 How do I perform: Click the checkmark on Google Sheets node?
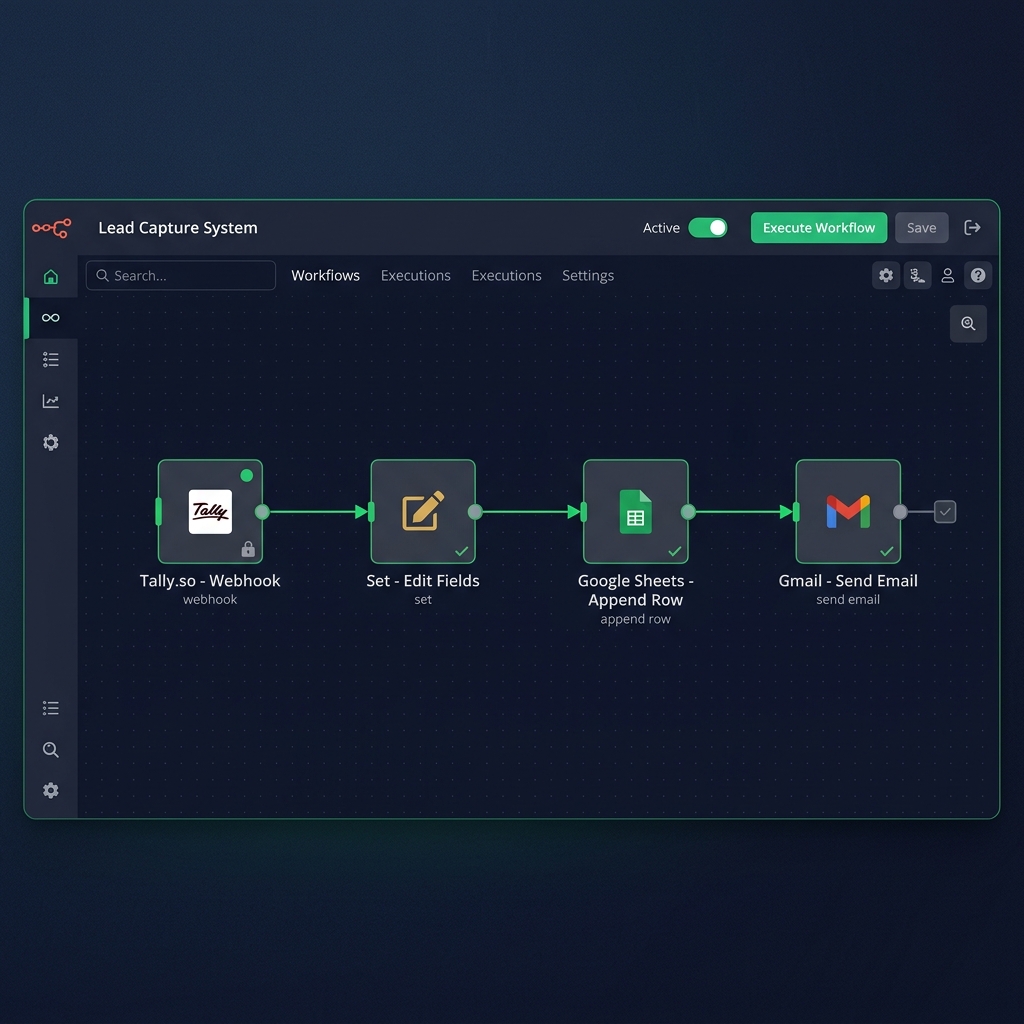click(675, 551)
